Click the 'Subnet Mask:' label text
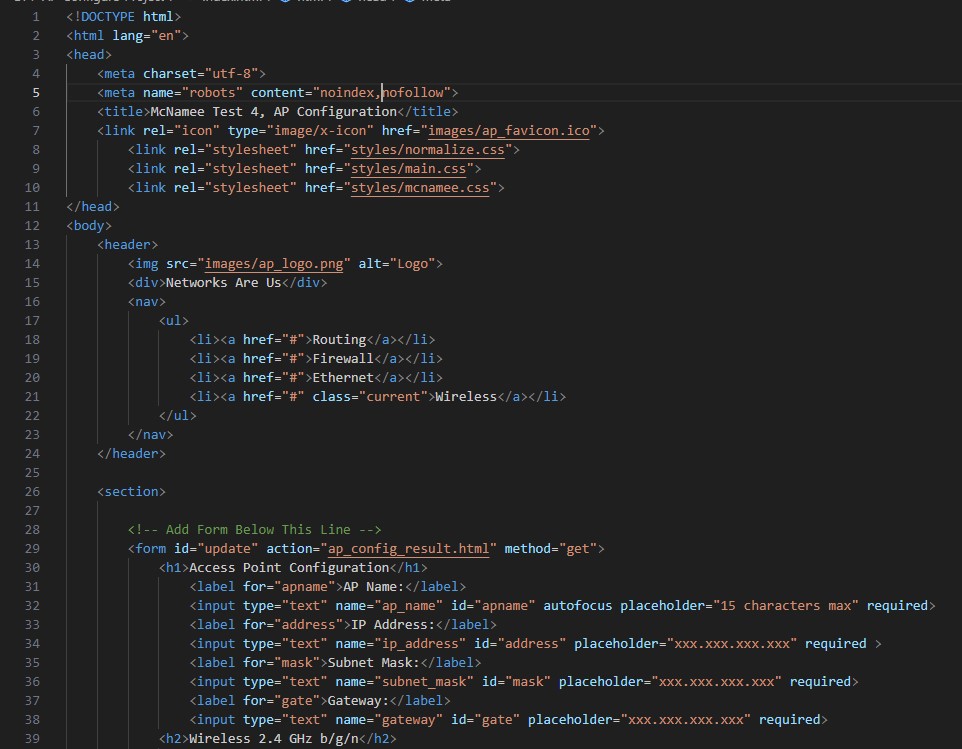The image size is (962, 749). pyautogui.click(x=374, y=663)
